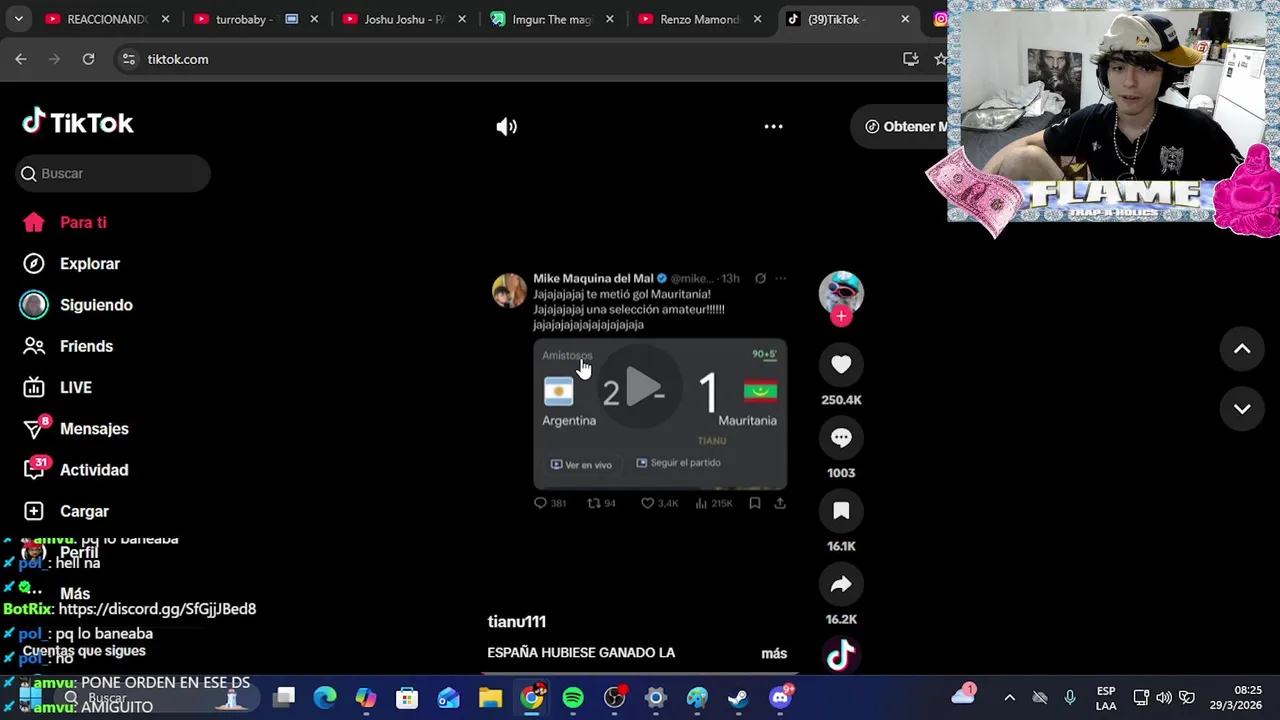Like the video with 250.4K likes
The width and height of the screenshot is (1280, 720).
pos(841,365)
